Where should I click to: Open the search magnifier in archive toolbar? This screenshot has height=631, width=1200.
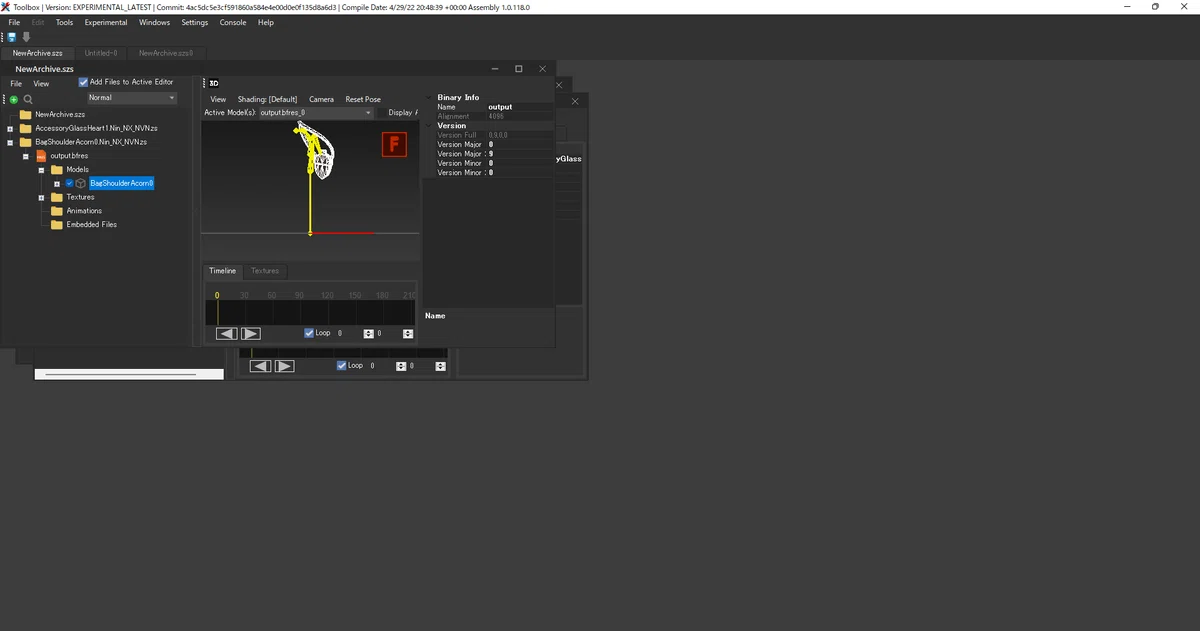coord(28,100)
